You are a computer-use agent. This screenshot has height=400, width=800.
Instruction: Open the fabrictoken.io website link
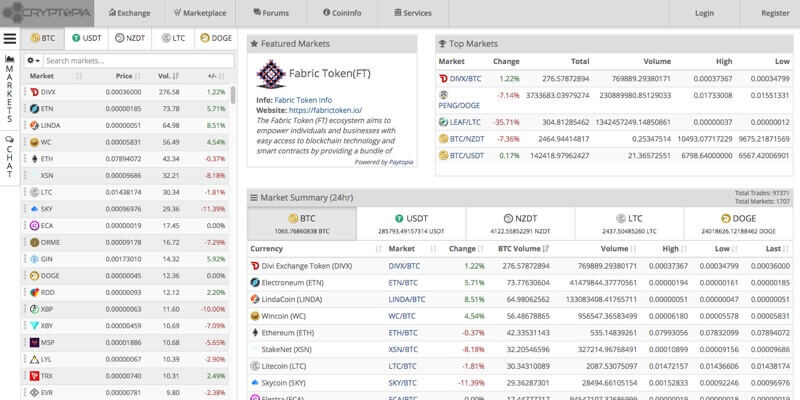tap(325, 110)
